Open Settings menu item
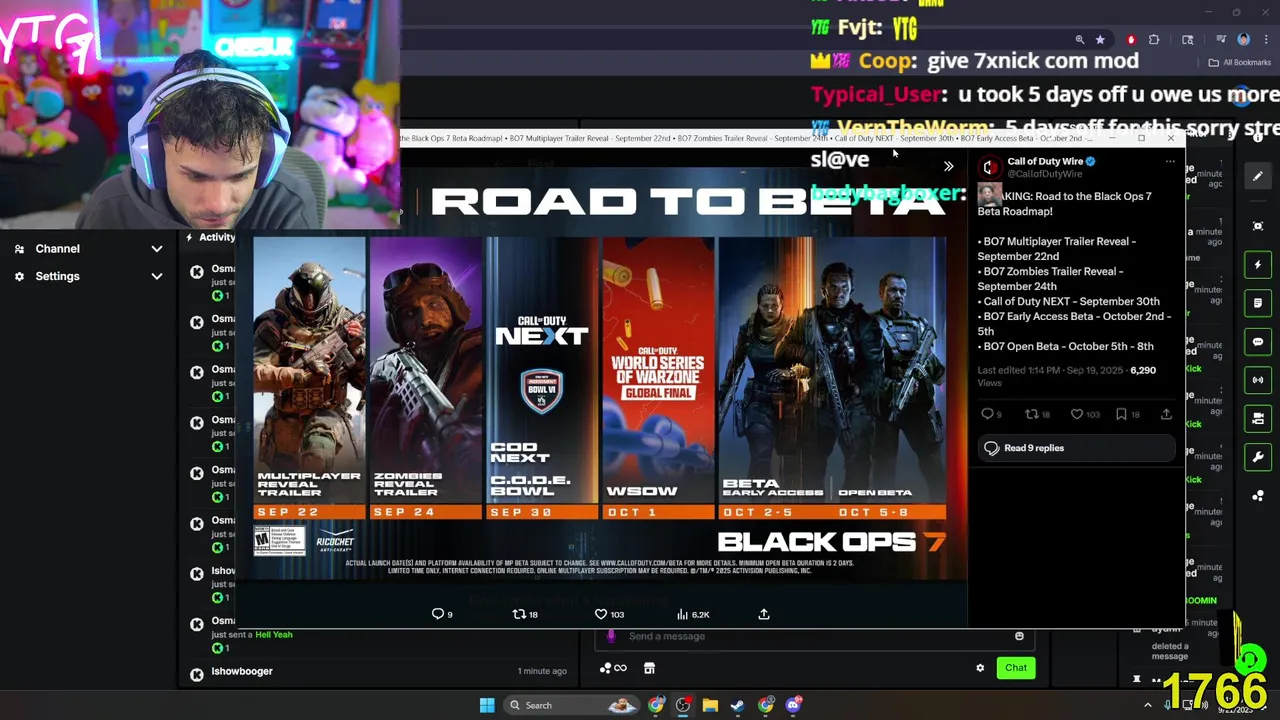Image resolution: width=1280 pixels, height=720 pixels. (57, 276)
